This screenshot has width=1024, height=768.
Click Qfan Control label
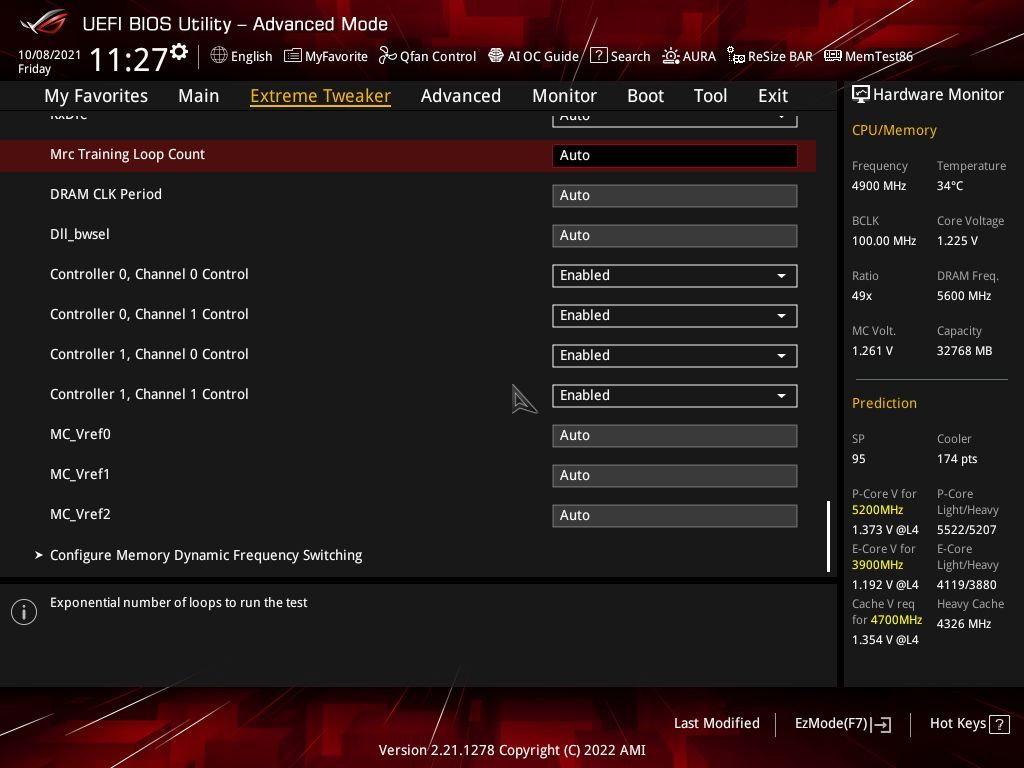(x=438, y=56)
